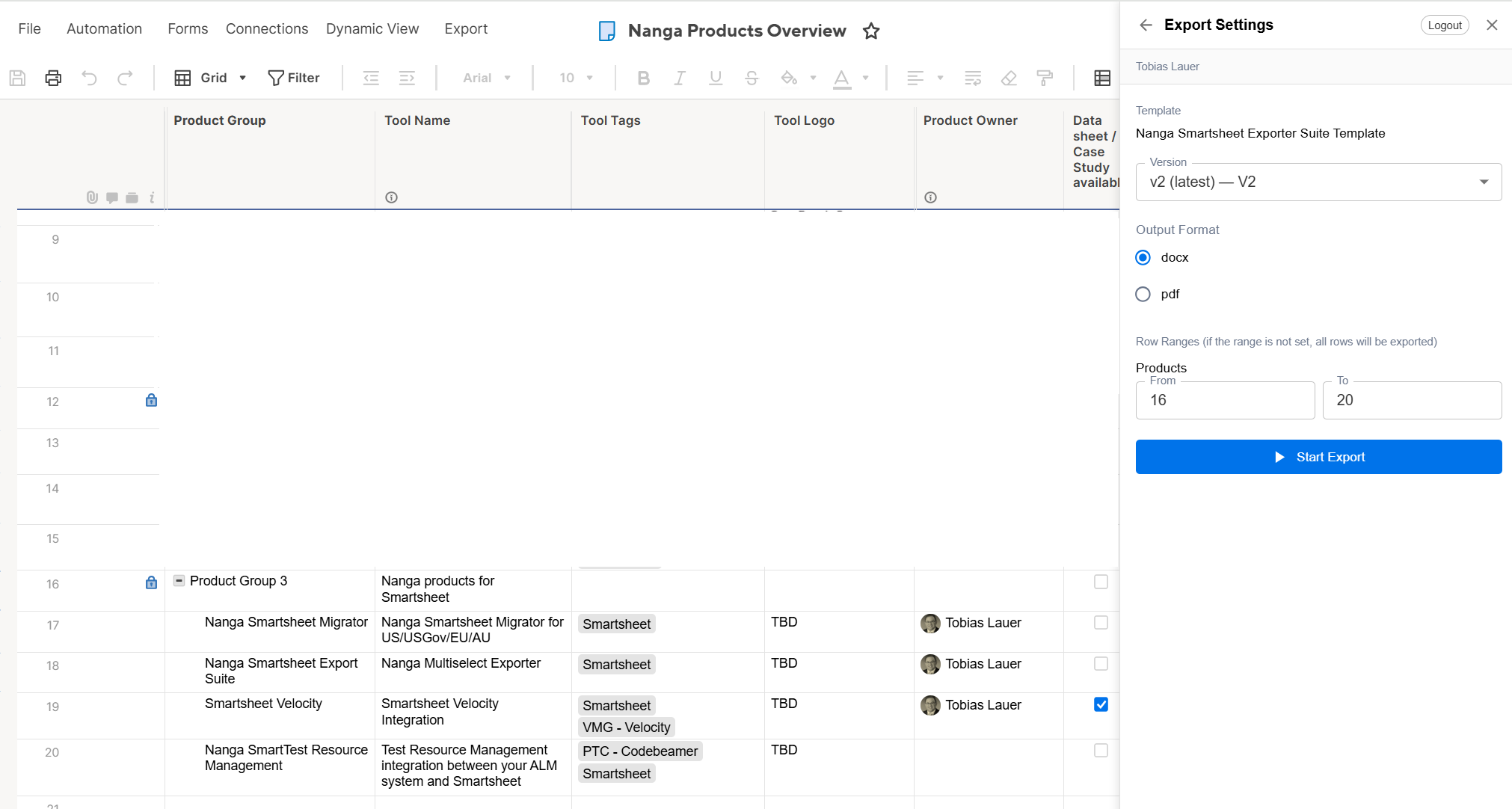
Task: Close the Export Settings panel
Action: point(1492,25)
